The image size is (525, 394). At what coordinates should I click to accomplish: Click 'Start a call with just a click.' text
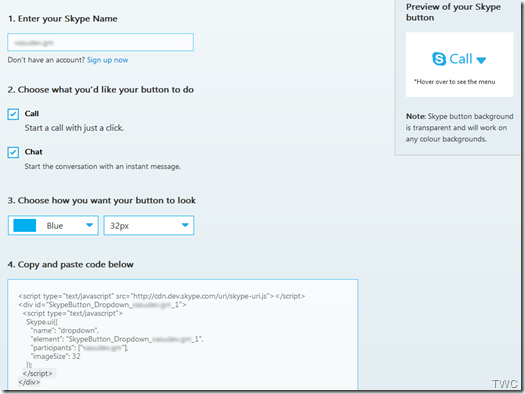(x=74, y=128)
